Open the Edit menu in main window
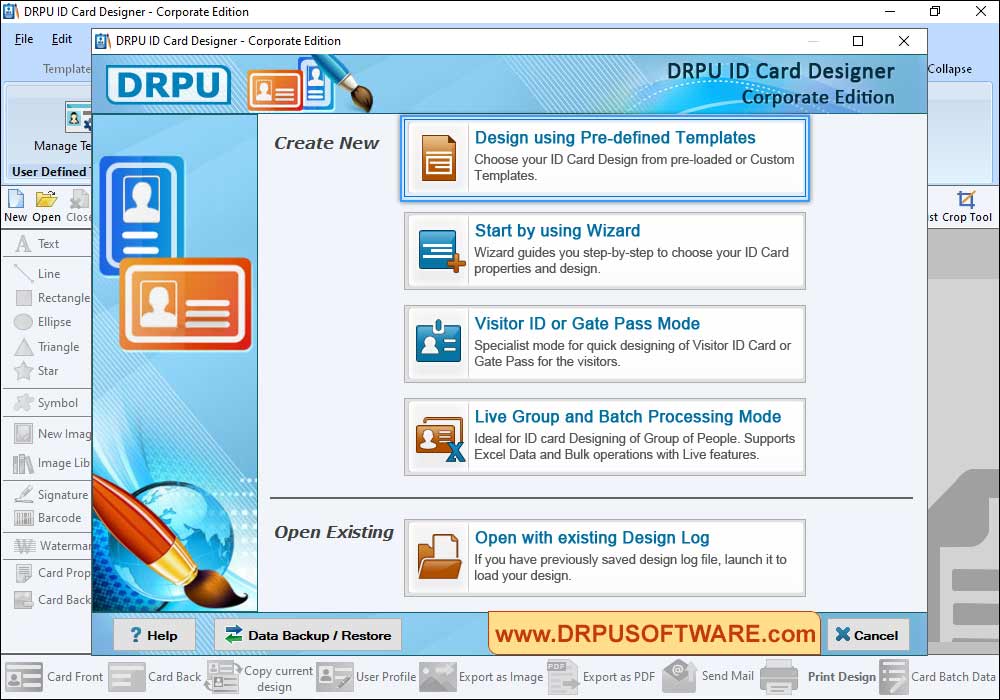1000x700 pixels. [62, 39]
